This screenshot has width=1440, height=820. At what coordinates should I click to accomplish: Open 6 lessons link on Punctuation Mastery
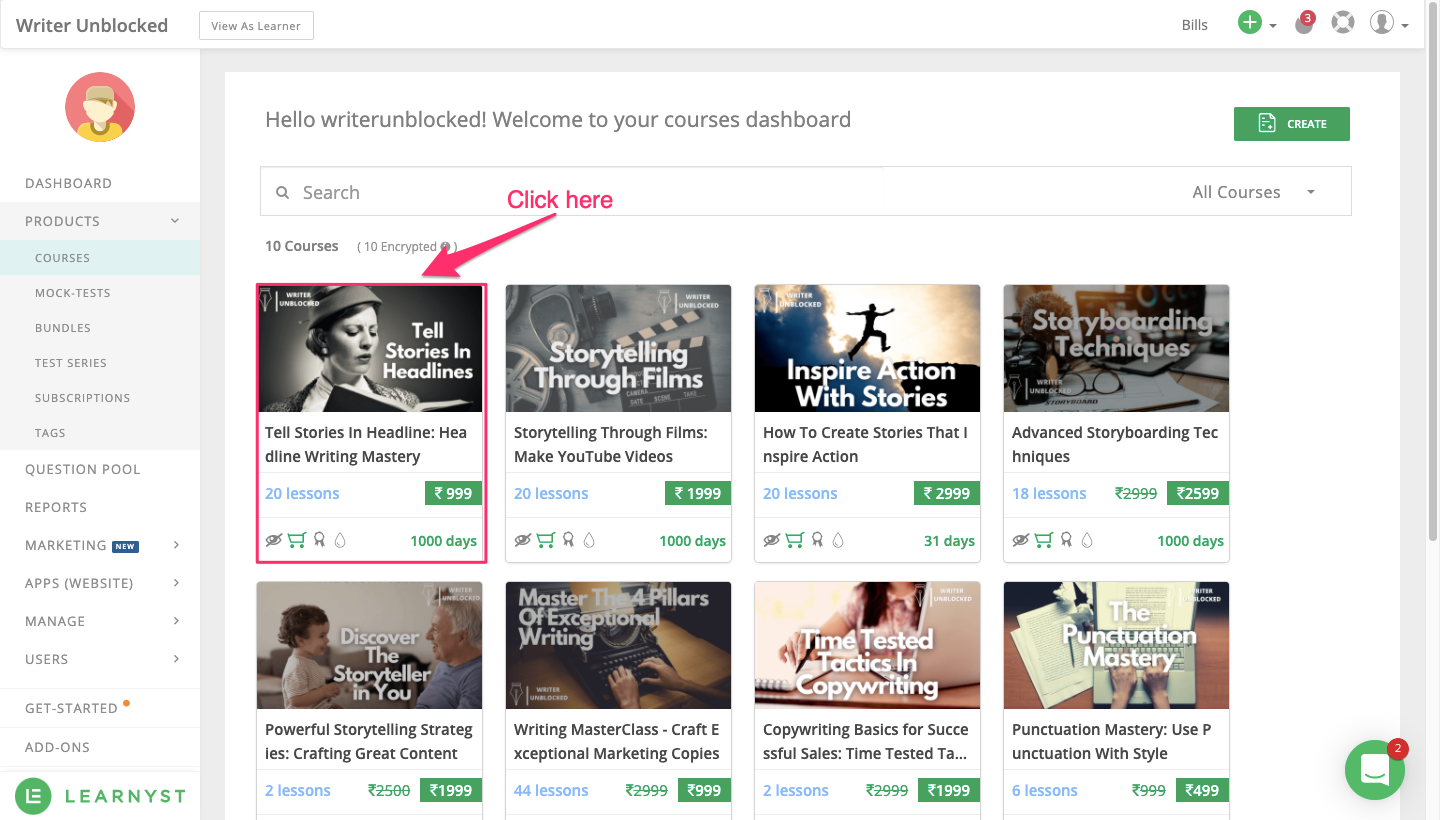coord(1045,790)
